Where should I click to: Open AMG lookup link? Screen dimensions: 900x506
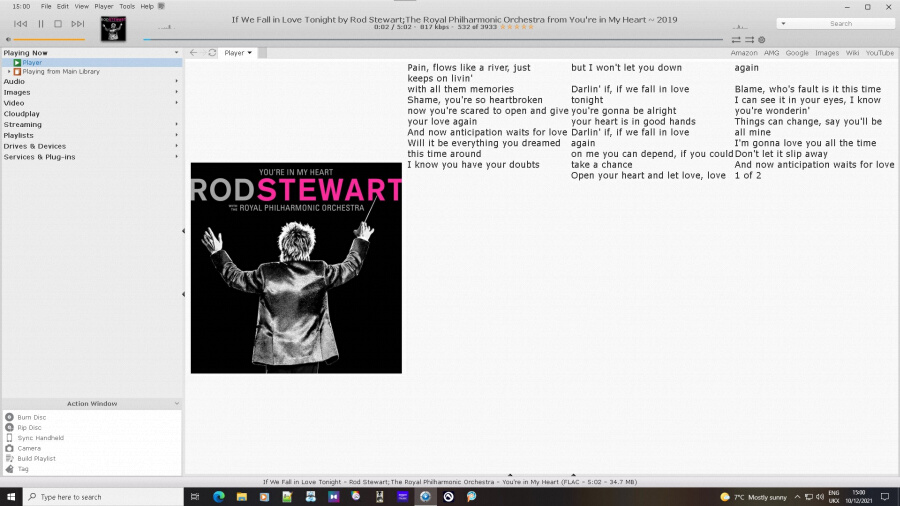771,53
